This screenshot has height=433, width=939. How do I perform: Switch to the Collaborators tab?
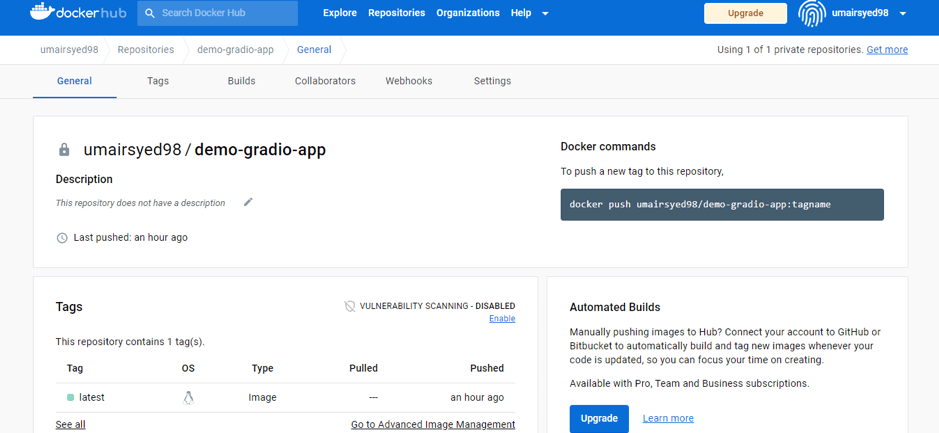(325, 81)
